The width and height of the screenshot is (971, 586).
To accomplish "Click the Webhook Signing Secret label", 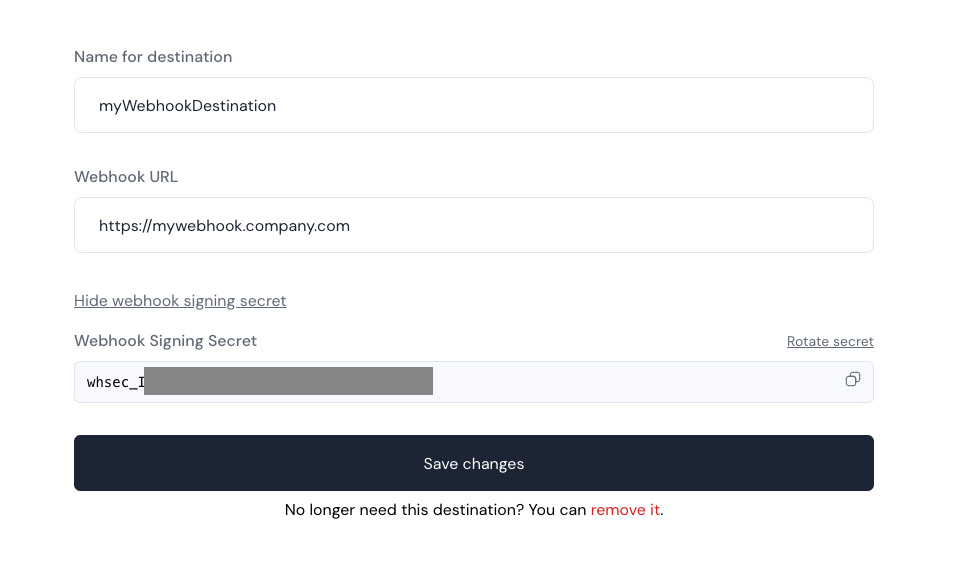I will click(x=165, y=341).
